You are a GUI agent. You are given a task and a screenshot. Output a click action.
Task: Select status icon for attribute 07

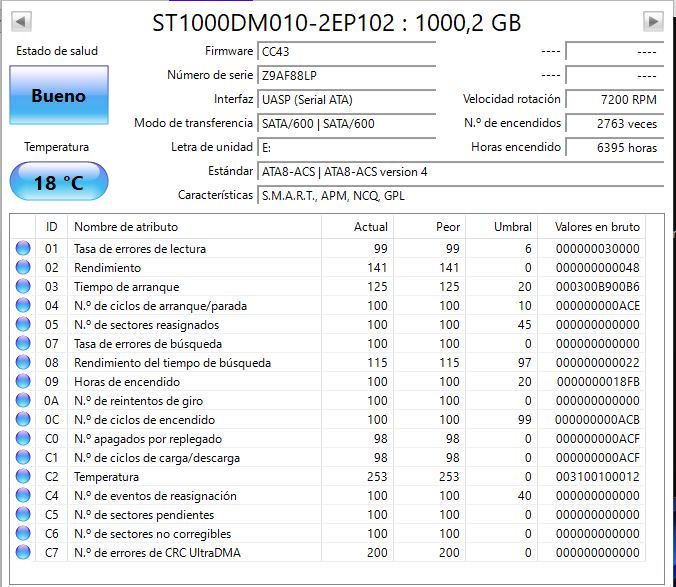23,343
